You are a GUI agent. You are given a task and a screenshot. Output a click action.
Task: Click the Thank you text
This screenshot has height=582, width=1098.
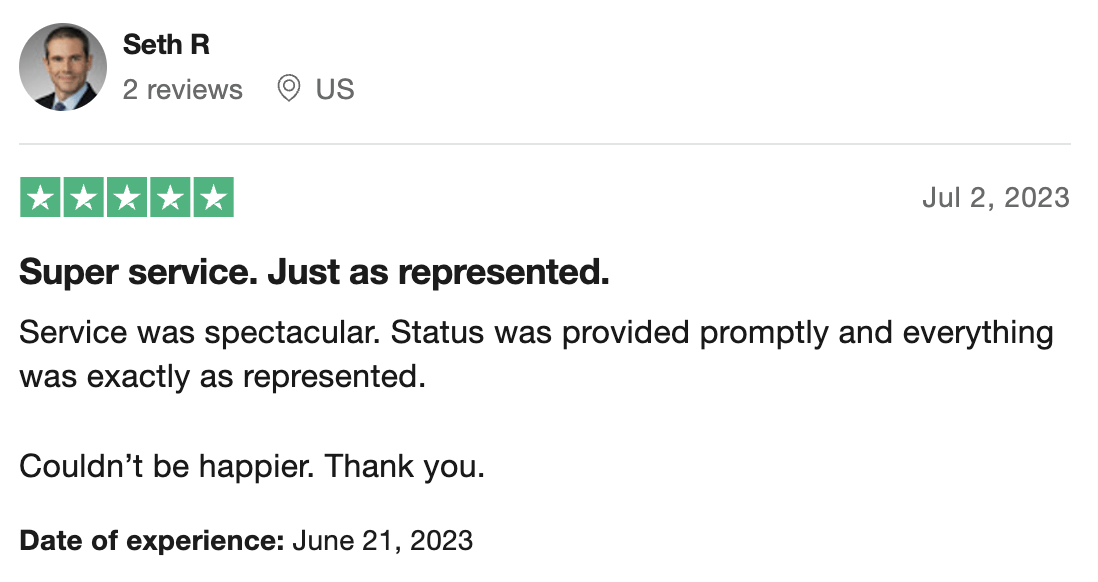[x=405, y=466]
